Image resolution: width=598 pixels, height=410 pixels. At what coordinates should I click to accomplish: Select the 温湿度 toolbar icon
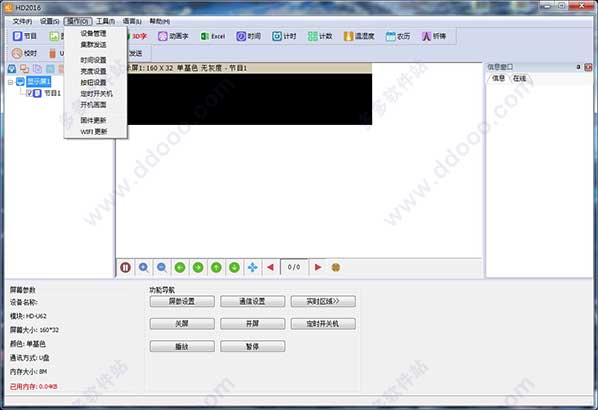(x=359, y=36)
